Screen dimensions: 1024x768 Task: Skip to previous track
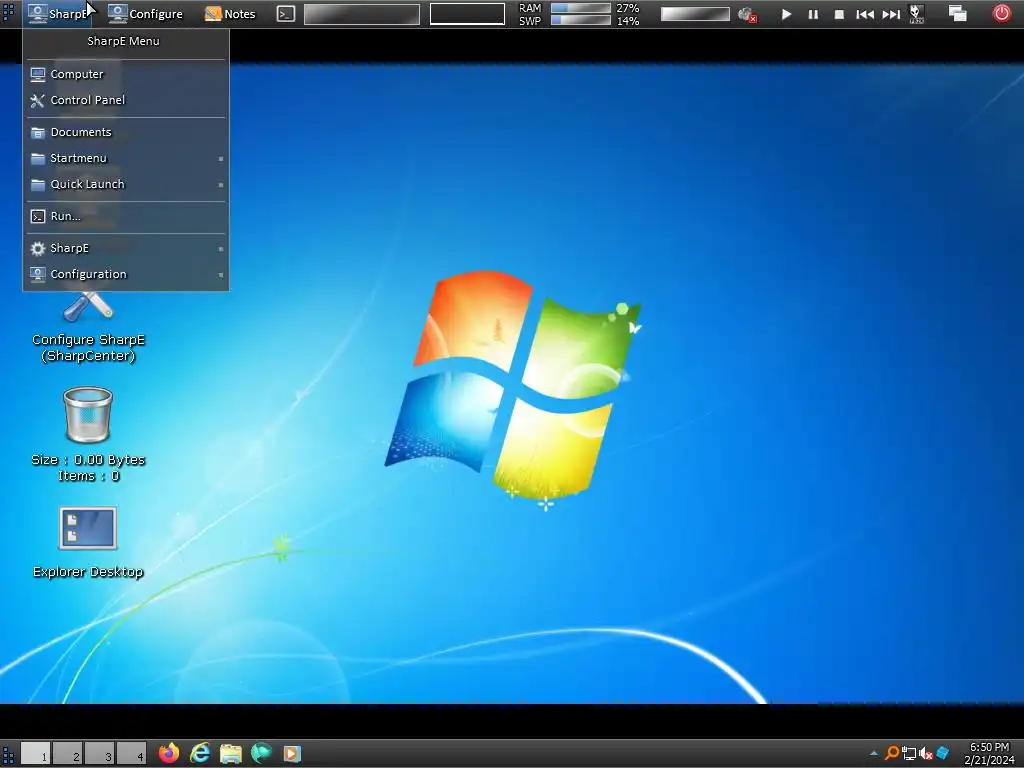pos(865,14)
